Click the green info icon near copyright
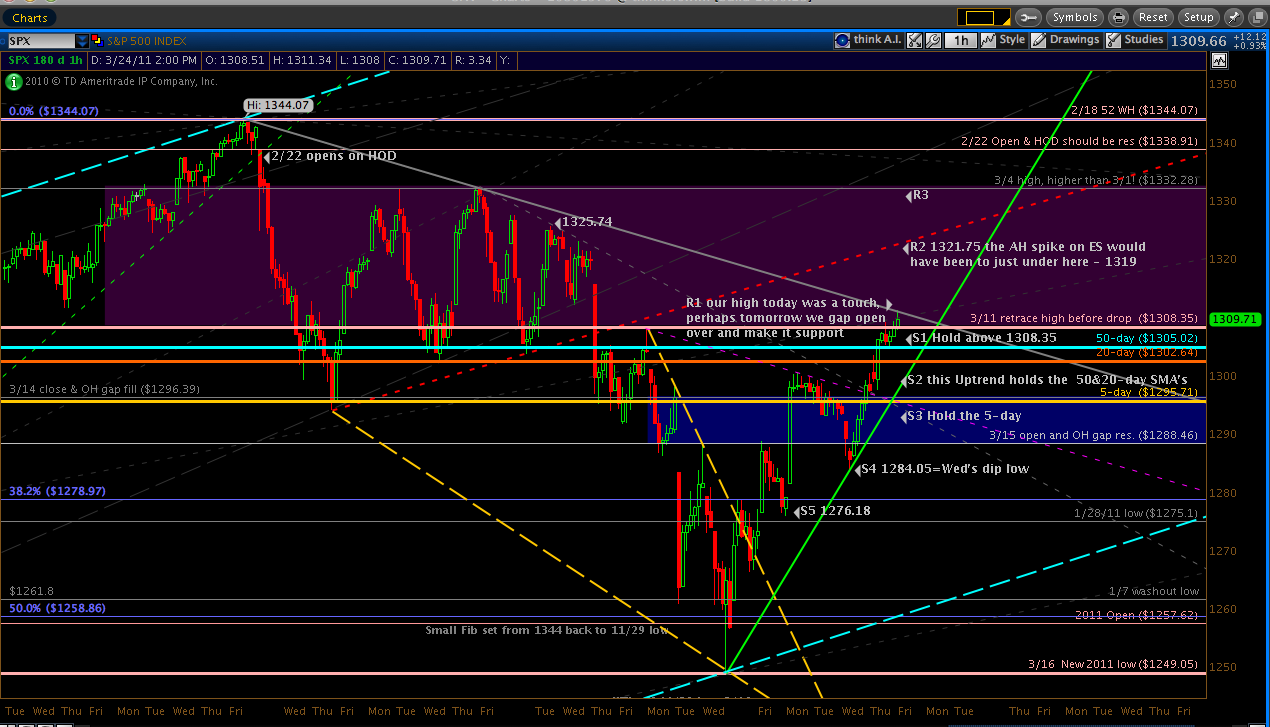 tap(14, 81)
